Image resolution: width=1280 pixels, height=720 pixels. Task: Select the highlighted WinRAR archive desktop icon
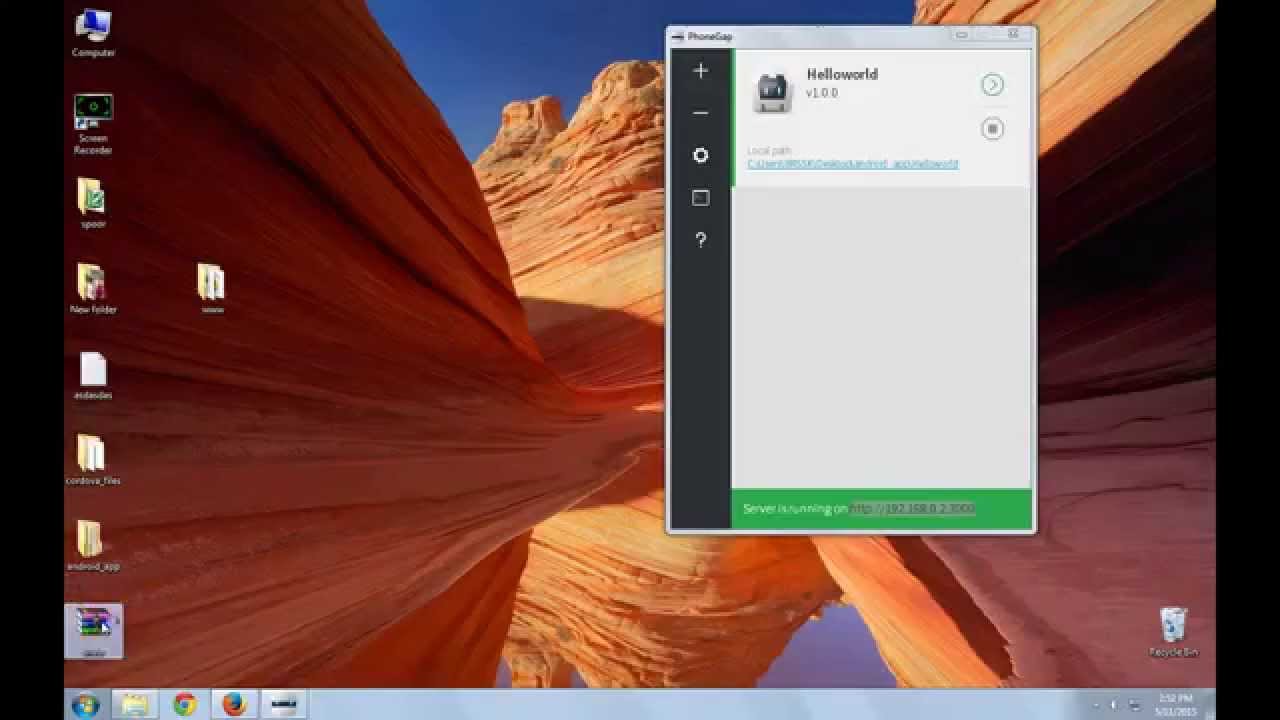coord(94,631)
